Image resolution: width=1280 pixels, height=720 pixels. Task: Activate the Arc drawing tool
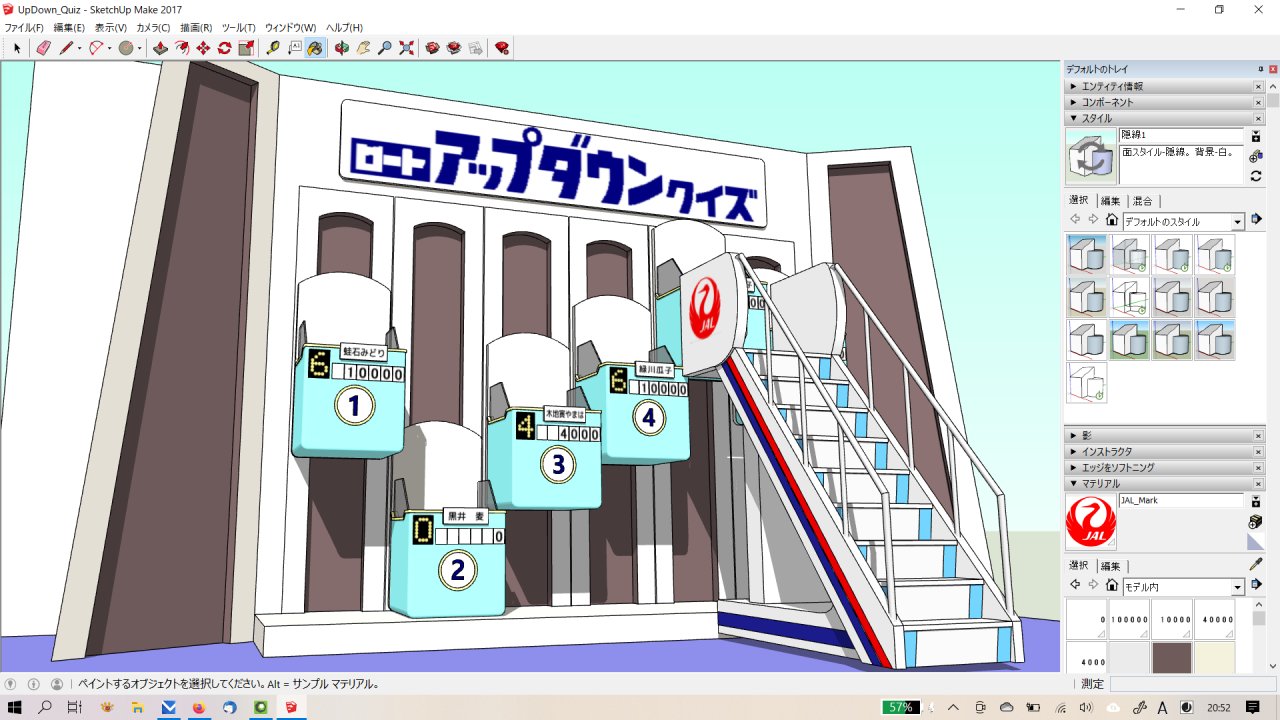[x=95, y=47]
